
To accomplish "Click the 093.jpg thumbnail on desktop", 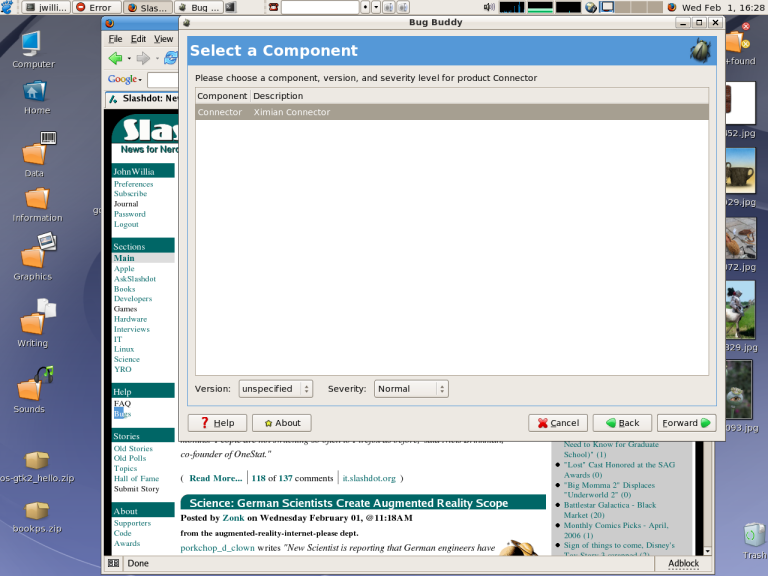I will (x=739, y=389).
